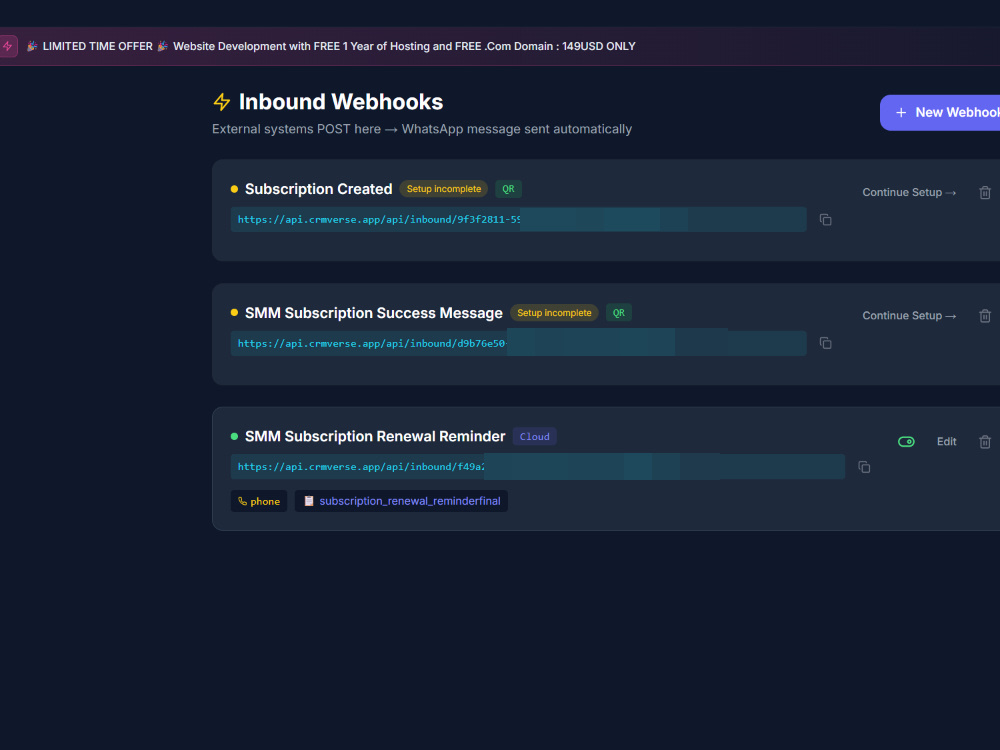Click the Subscription Created webhook URL field
1000x750 pixels.
tap(518, 219)
